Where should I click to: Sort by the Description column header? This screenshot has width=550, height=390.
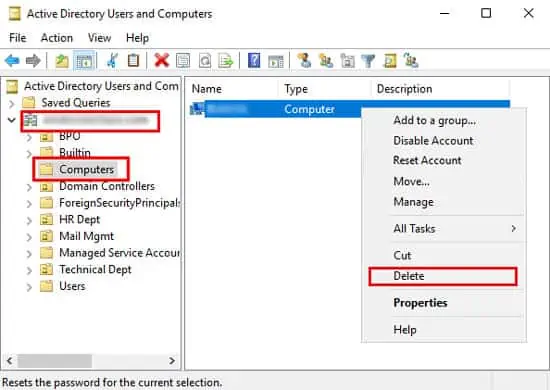point(440,89)
